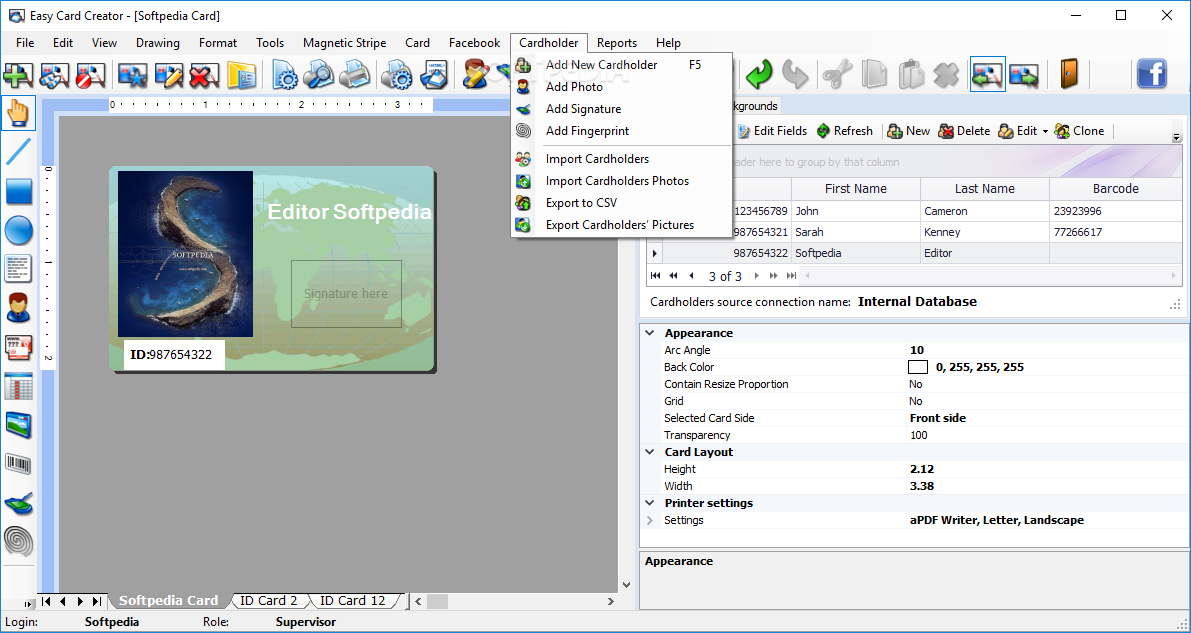Choose Add Photo menu entry

click(x=621, y=87)
